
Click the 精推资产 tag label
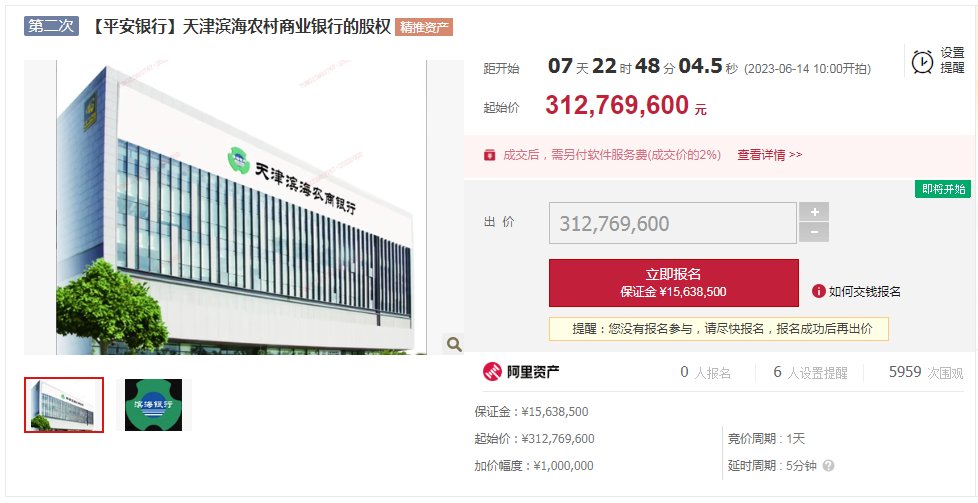pyautogui.click(x=424, y=27)
